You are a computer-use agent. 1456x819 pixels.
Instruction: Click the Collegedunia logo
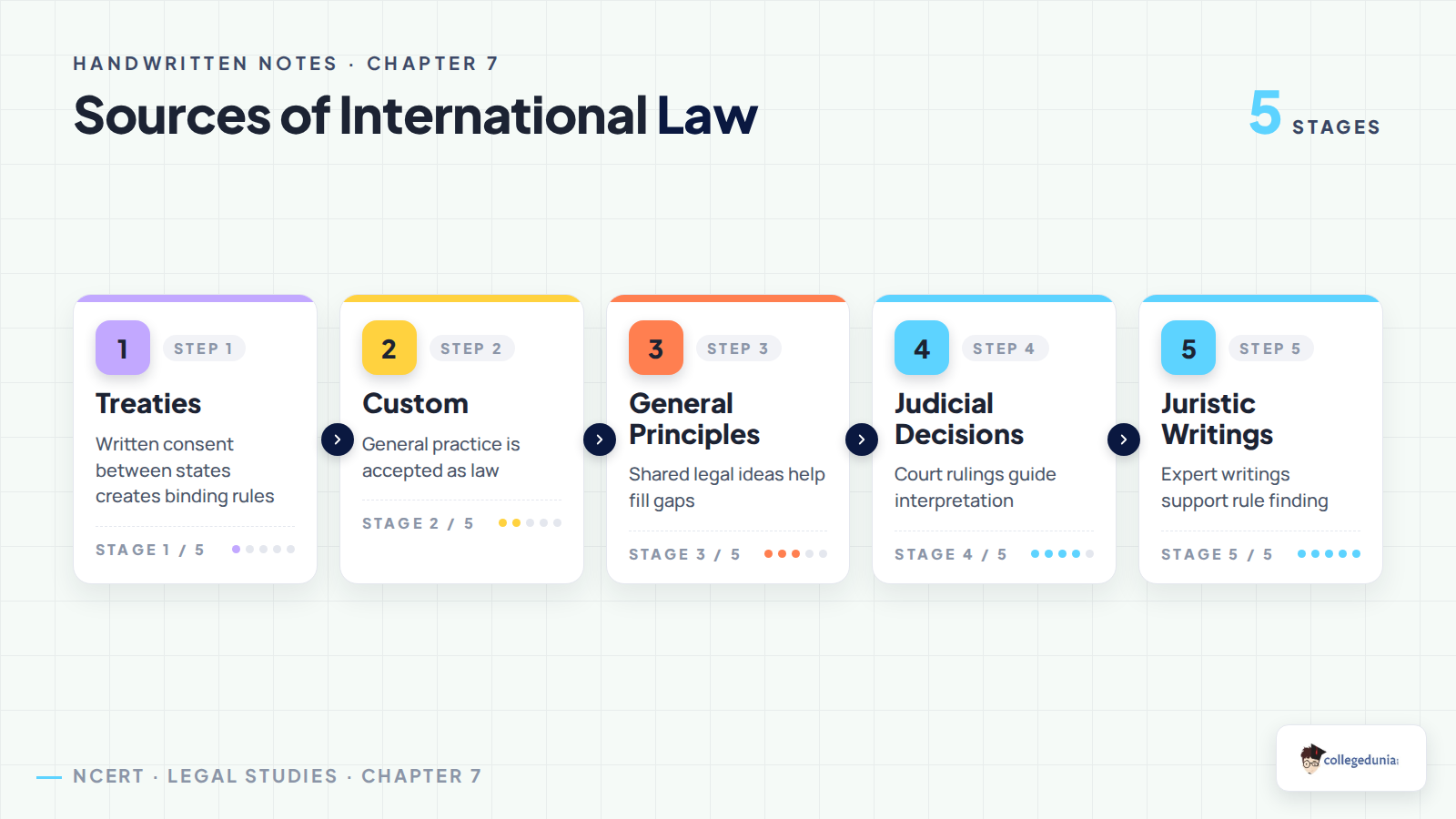[1350, 758]
